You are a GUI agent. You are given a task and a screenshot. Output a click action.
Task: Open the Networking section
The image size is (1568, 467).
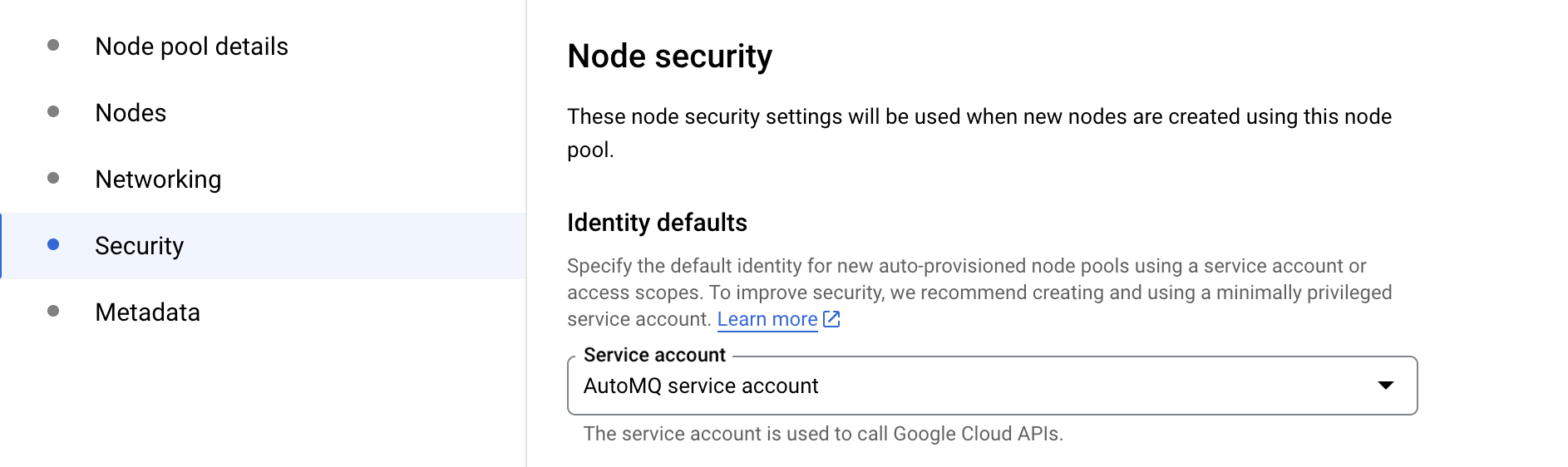pyautogui.click(x=158, y=179)
